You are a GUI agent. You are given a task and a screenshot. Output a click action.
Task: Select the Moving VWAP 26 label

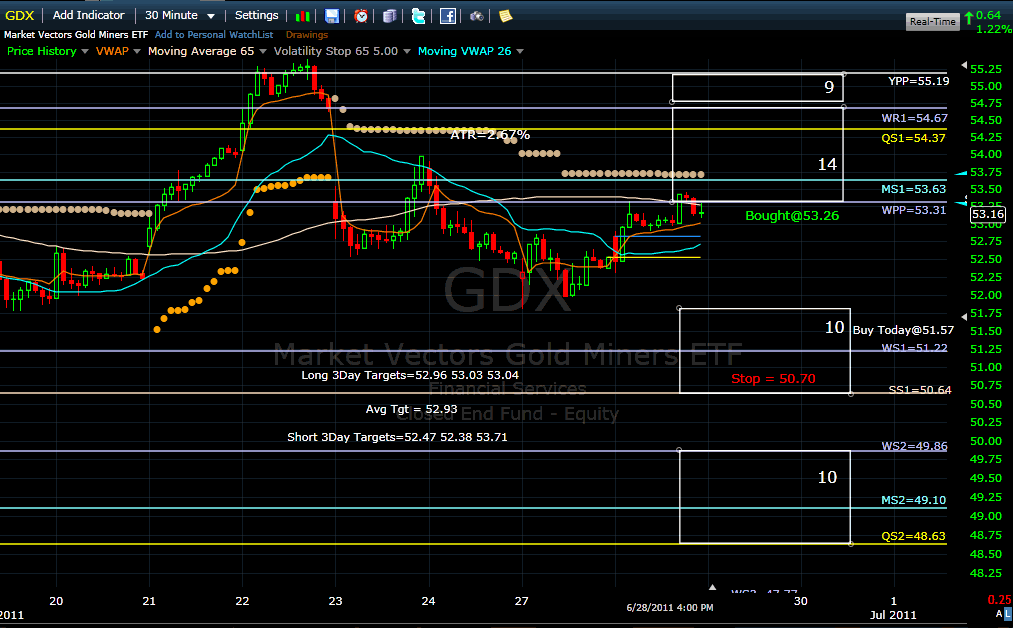point(465,51)
